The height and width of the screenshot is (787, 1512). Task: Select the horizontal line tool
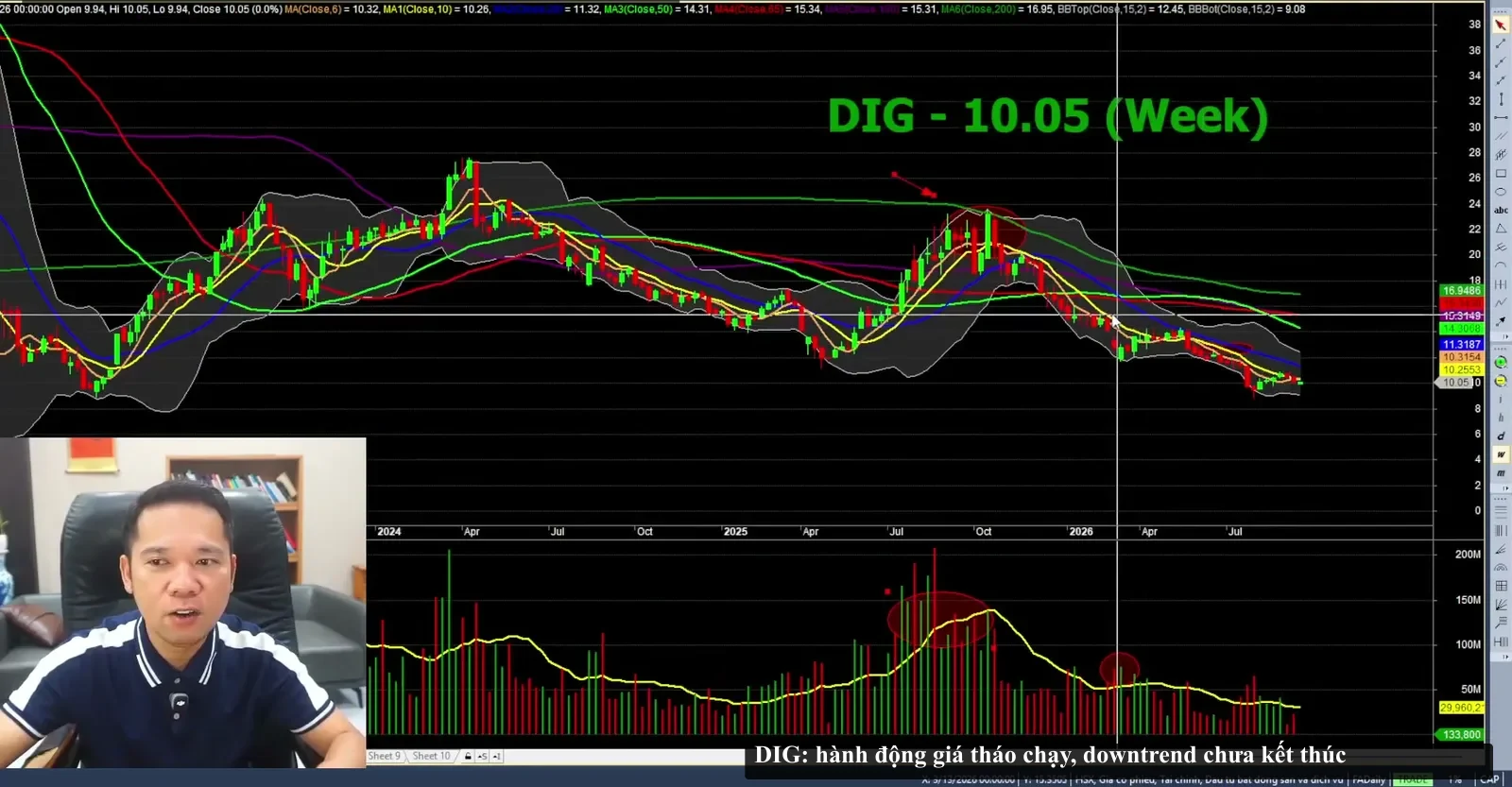point(1501,118)
